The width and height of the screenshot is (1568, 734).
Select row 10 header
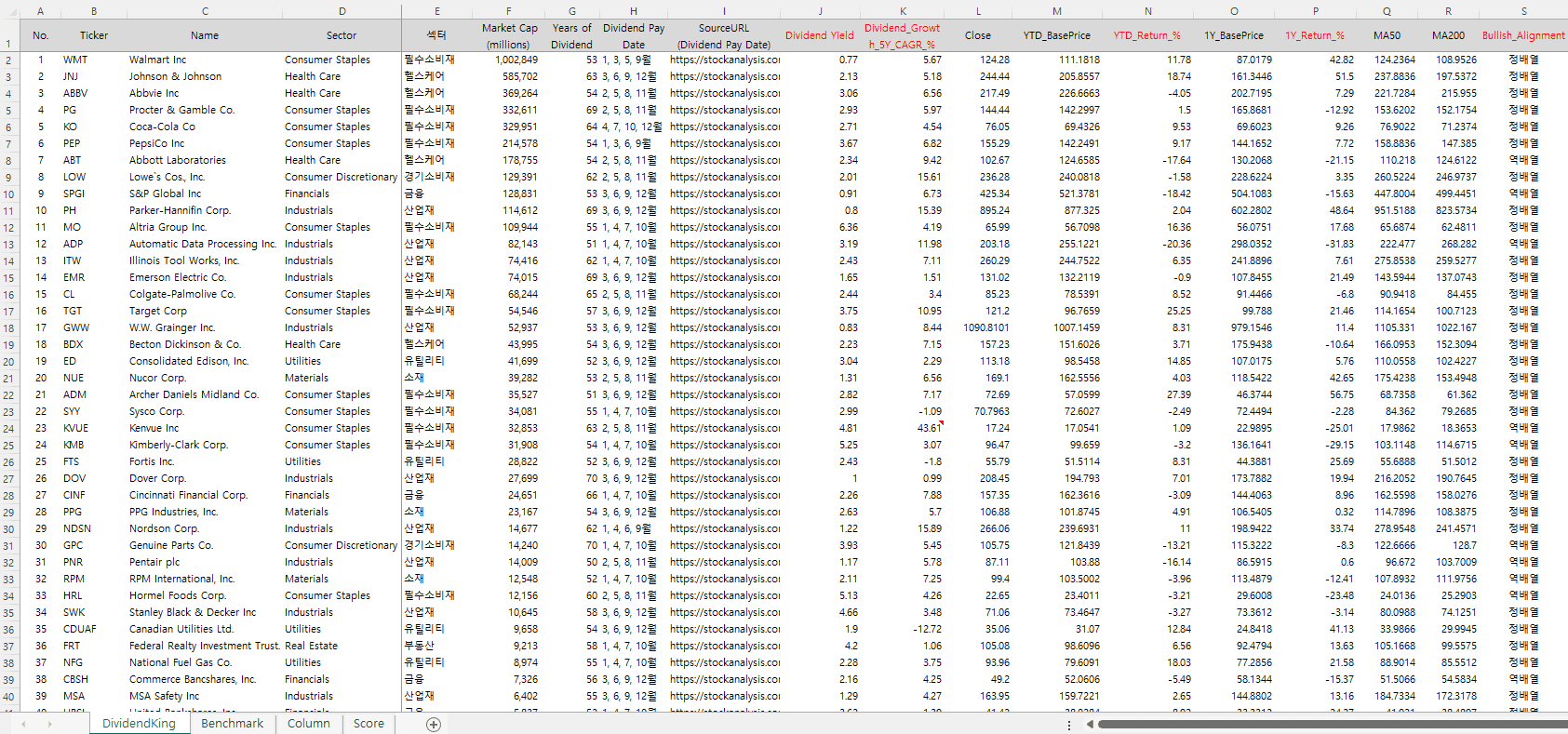point(8,194)
